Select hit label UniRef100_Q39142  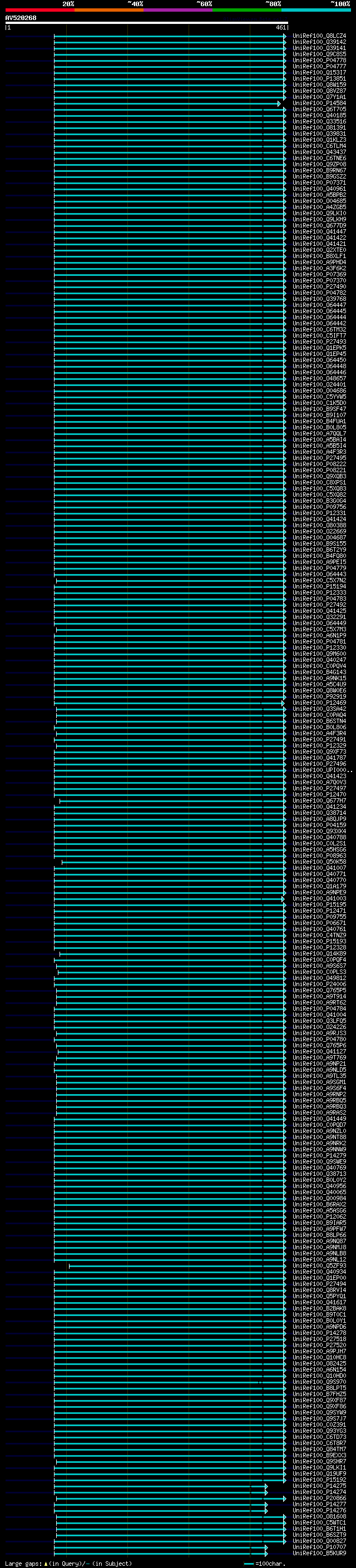pos(319,42)
